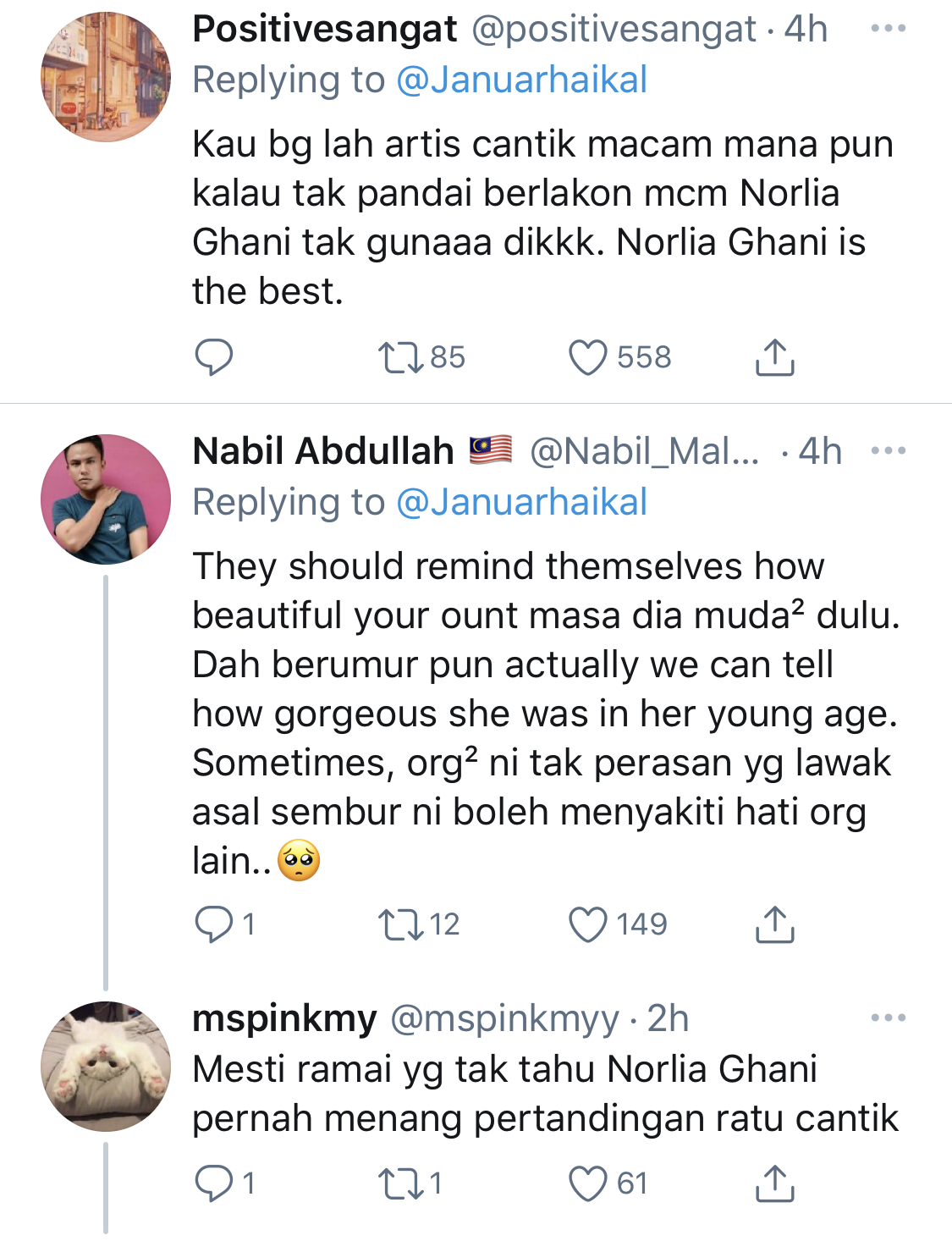View Positivesangat's profile picture

click(x=106, y=77)
